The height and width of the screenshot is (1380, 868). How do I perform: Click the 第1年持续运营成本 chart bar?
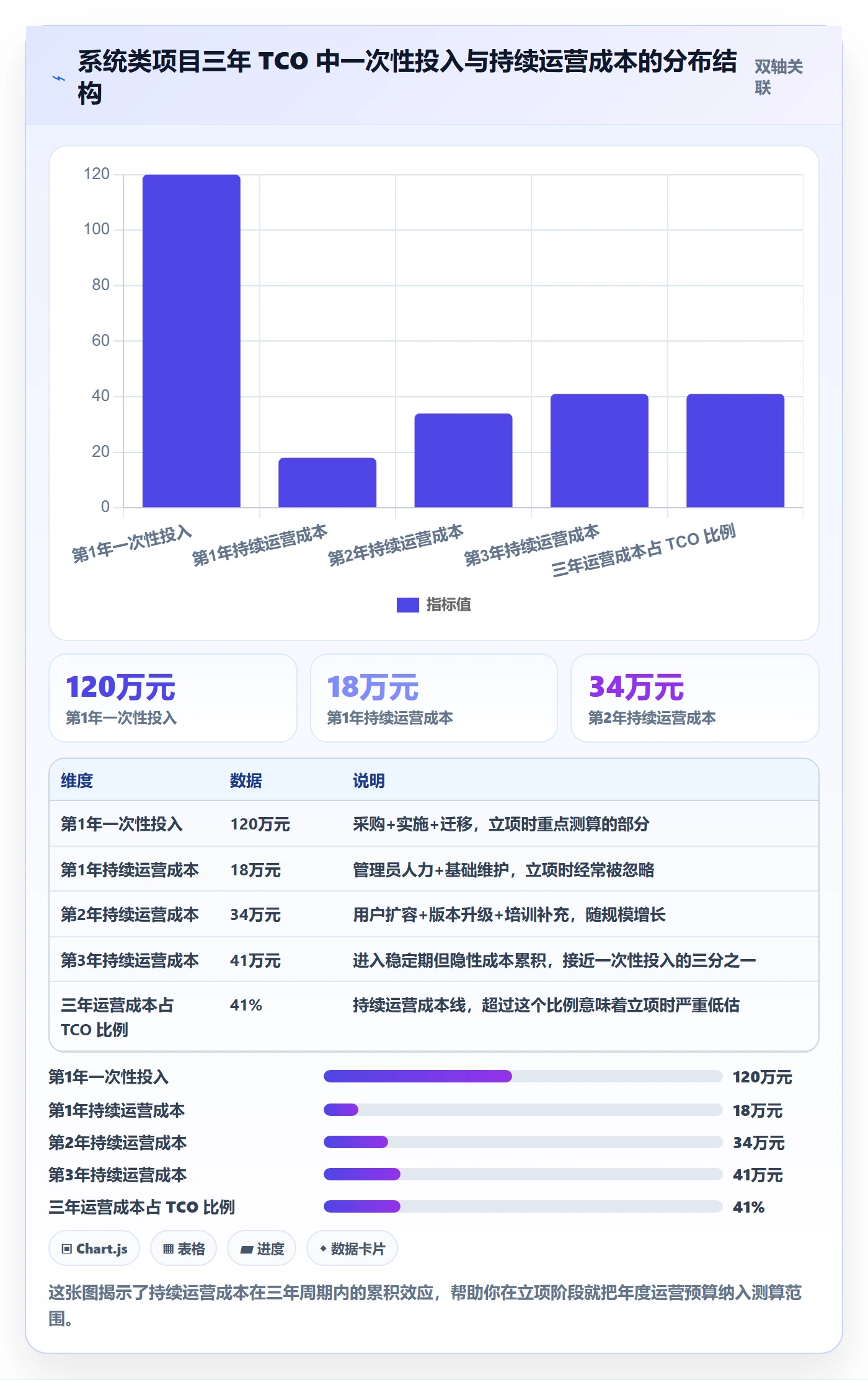pos(327,482)
